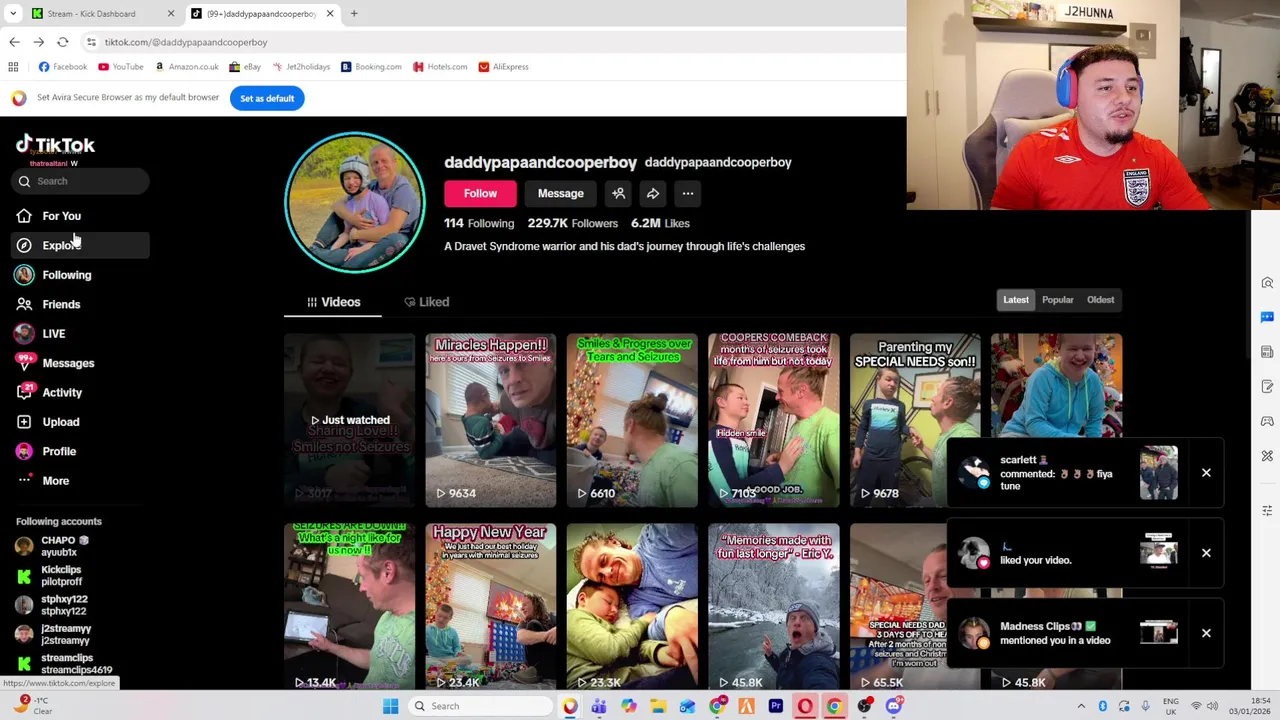1280x720 pixels.
Task: Open the AliExpress bookmark
Action: pyautogui.click(x=503, y=67)
